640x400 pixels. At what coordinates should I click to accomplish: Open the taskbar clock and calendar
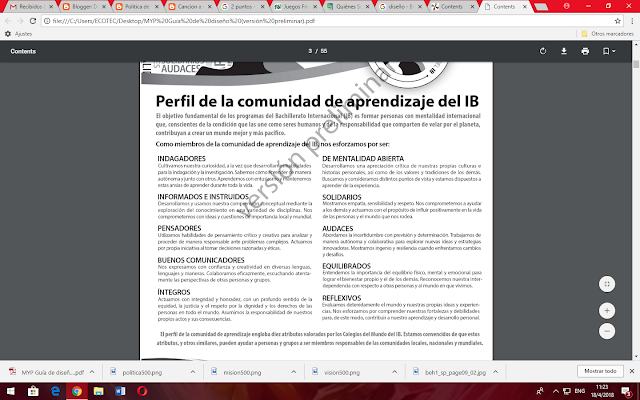[602, 391]
